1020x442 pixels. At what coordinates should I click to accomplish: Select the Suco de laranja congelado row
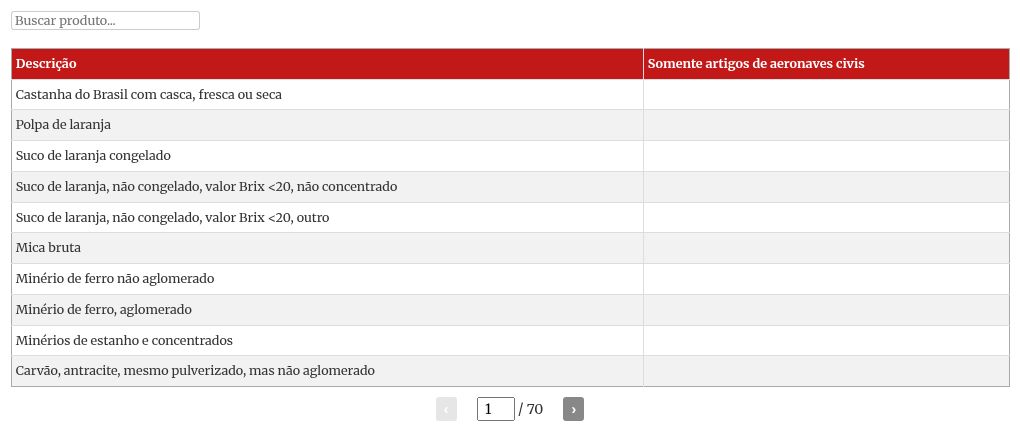94,156
